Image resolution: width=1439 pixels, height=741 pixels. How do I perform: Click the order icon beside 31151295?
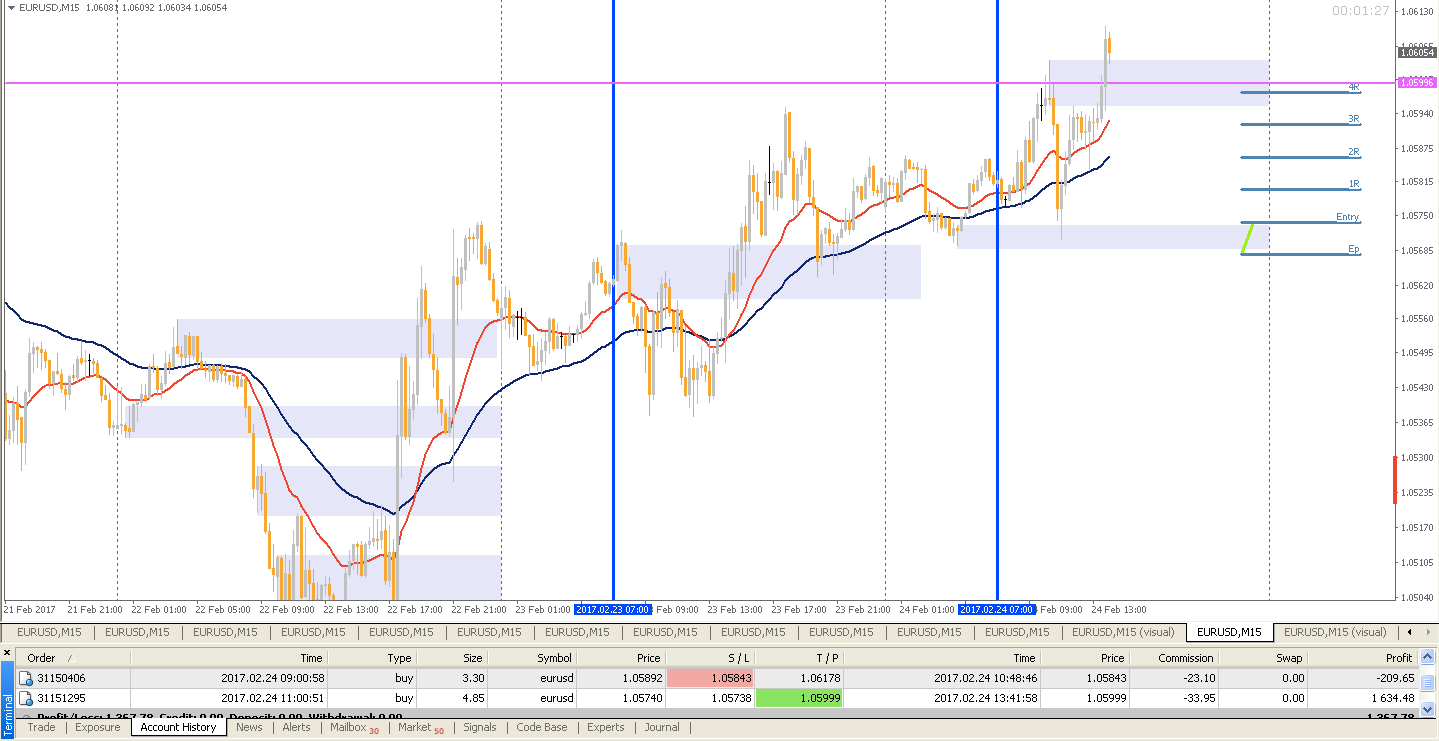pyautogui.click(x=26, y=698)
